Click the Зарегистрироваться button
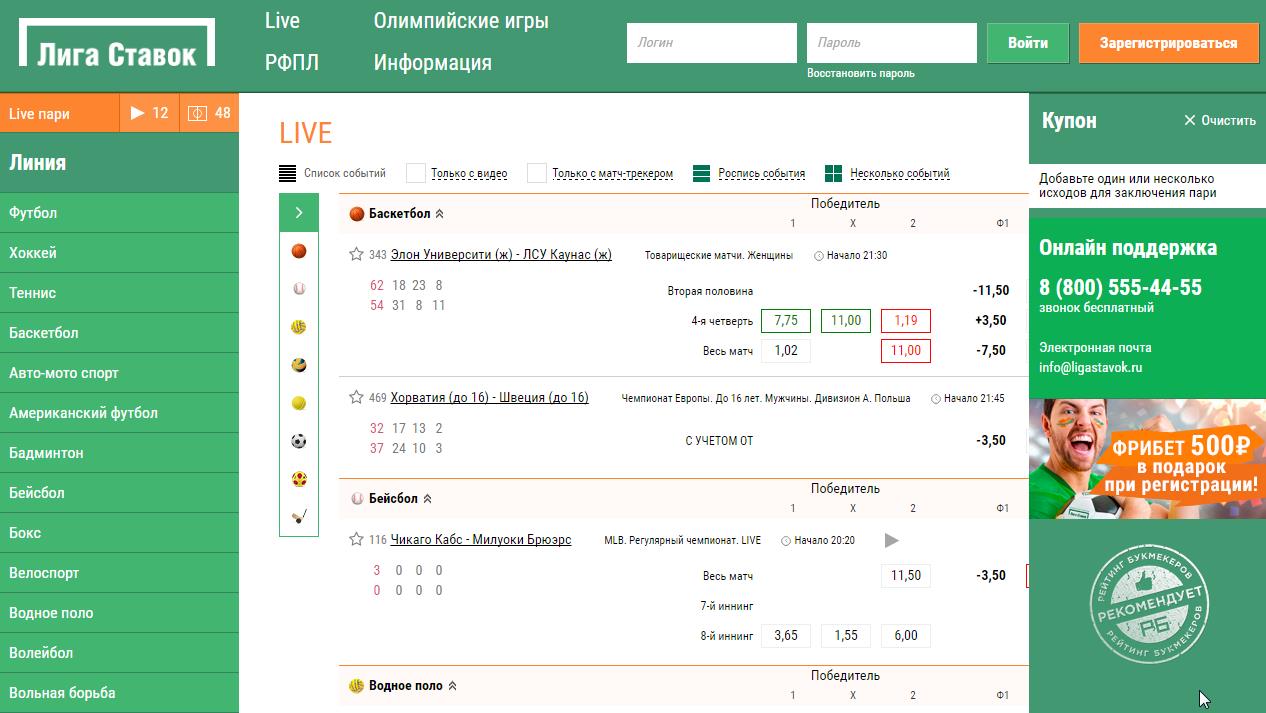The height and width of the screenshot is (713, 1266). click(1168, 43)
